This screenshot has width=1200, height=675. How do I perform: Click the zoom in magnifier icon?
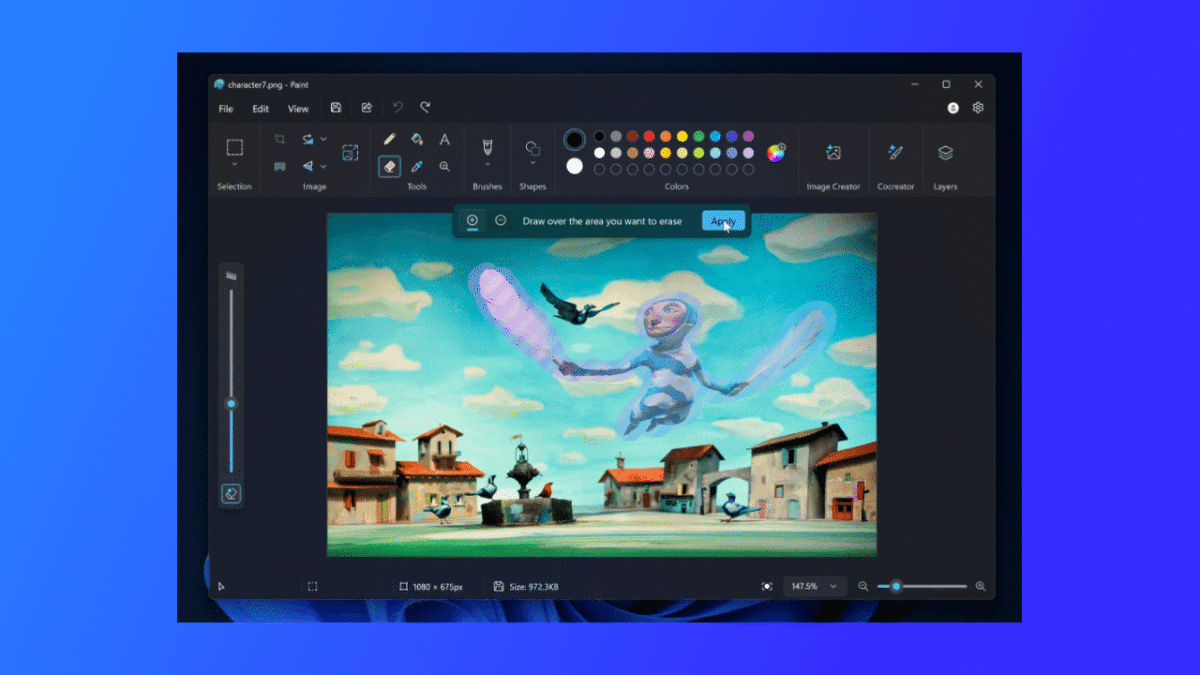(x=980, y=586)
